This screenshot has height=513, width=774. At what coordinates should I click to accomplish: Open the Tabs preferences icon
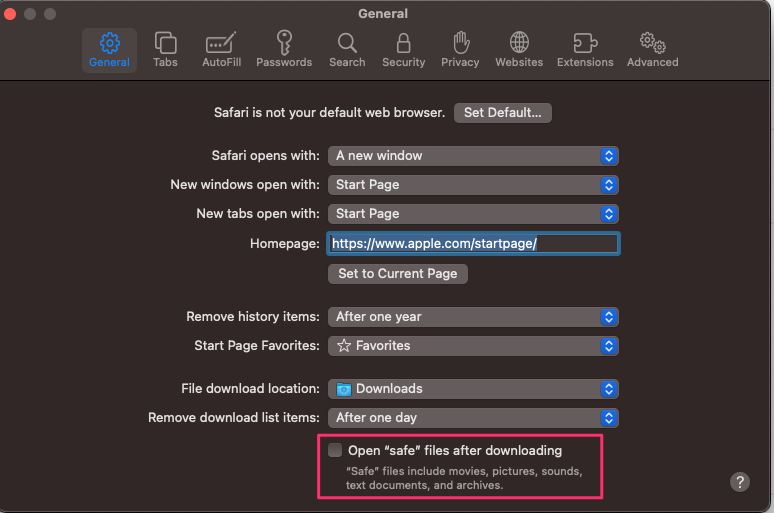pos(165,44)
